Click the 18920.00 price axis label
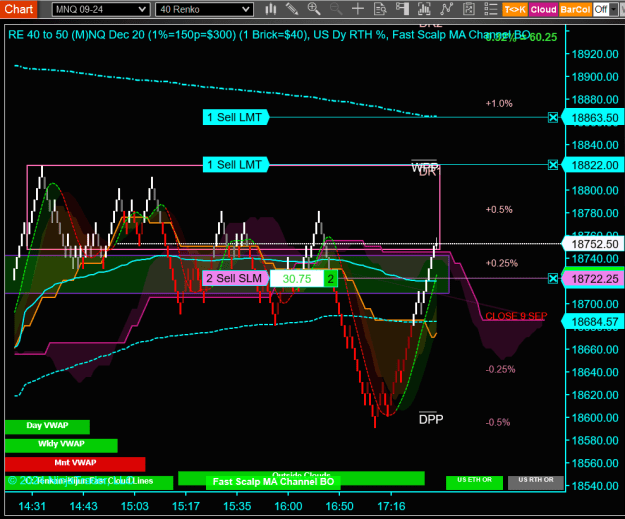The height and width of the screenshot is (519, 625). pos(595,54)
